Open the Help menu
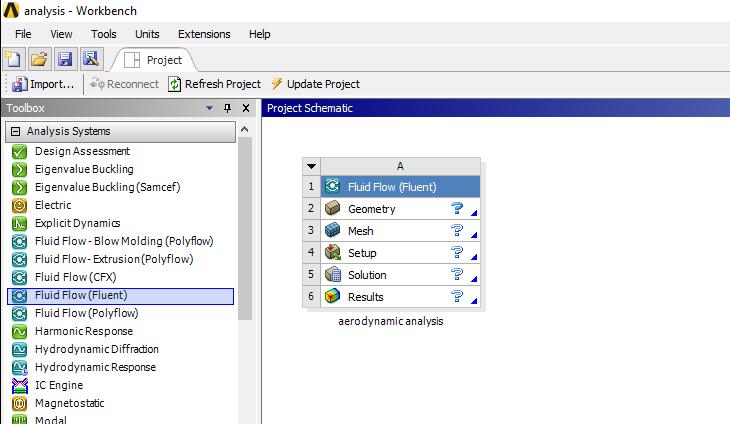The height and width of the screenshot is (424, 730). 259,34
